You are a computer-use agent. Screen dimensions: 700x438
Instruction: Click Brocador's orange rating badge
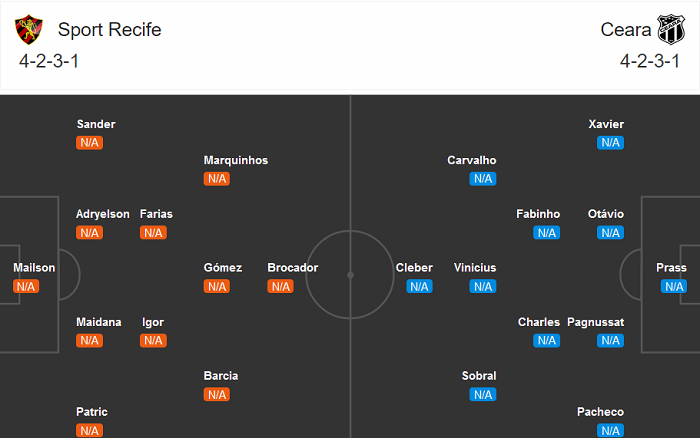280,287
